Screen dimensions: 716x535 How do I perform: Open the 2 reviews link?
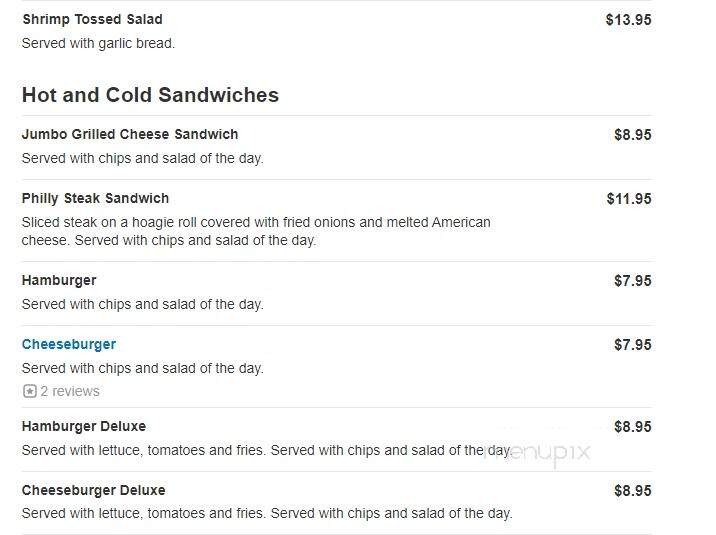(x=70, y=391)
